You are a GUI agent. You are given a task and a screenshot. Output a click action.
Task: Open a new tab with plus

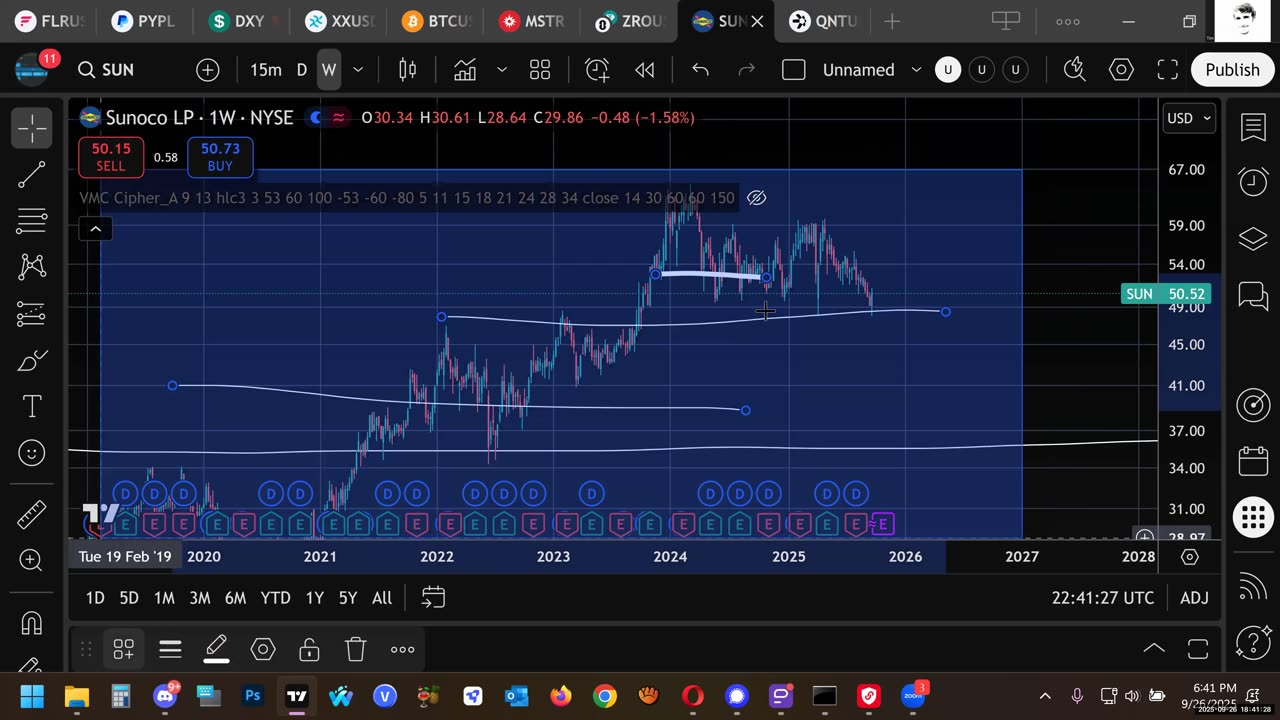point(892,21)
